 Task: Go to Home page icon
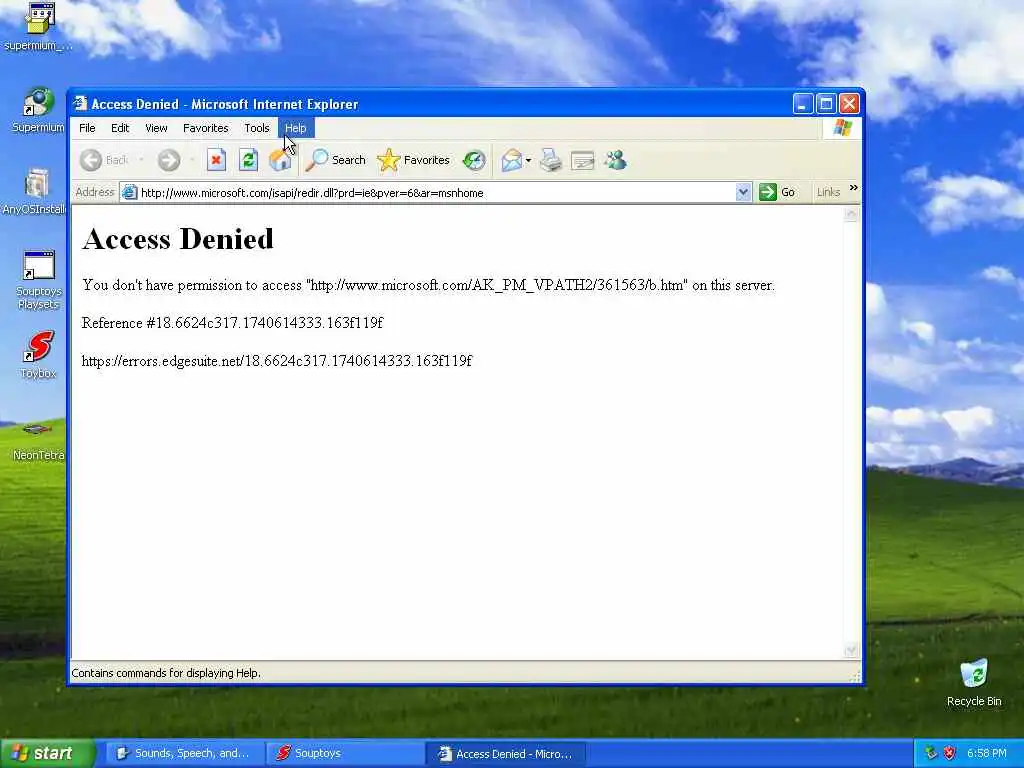pos(280,160)
